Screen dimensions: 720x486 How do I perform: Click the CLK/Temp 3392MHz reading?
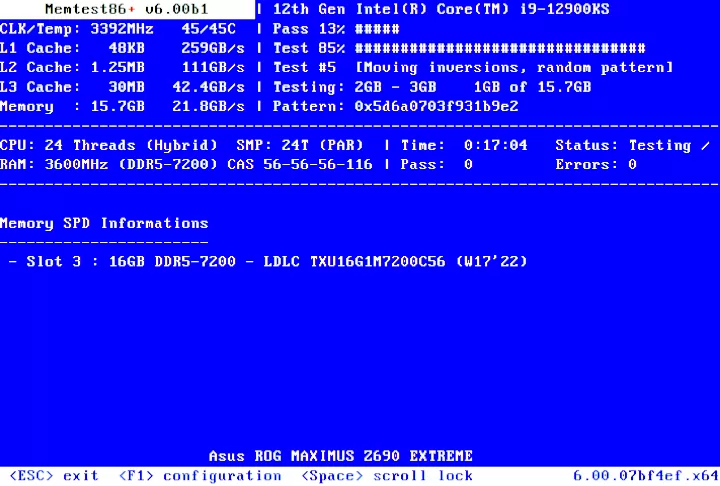(x=118, y=28)
